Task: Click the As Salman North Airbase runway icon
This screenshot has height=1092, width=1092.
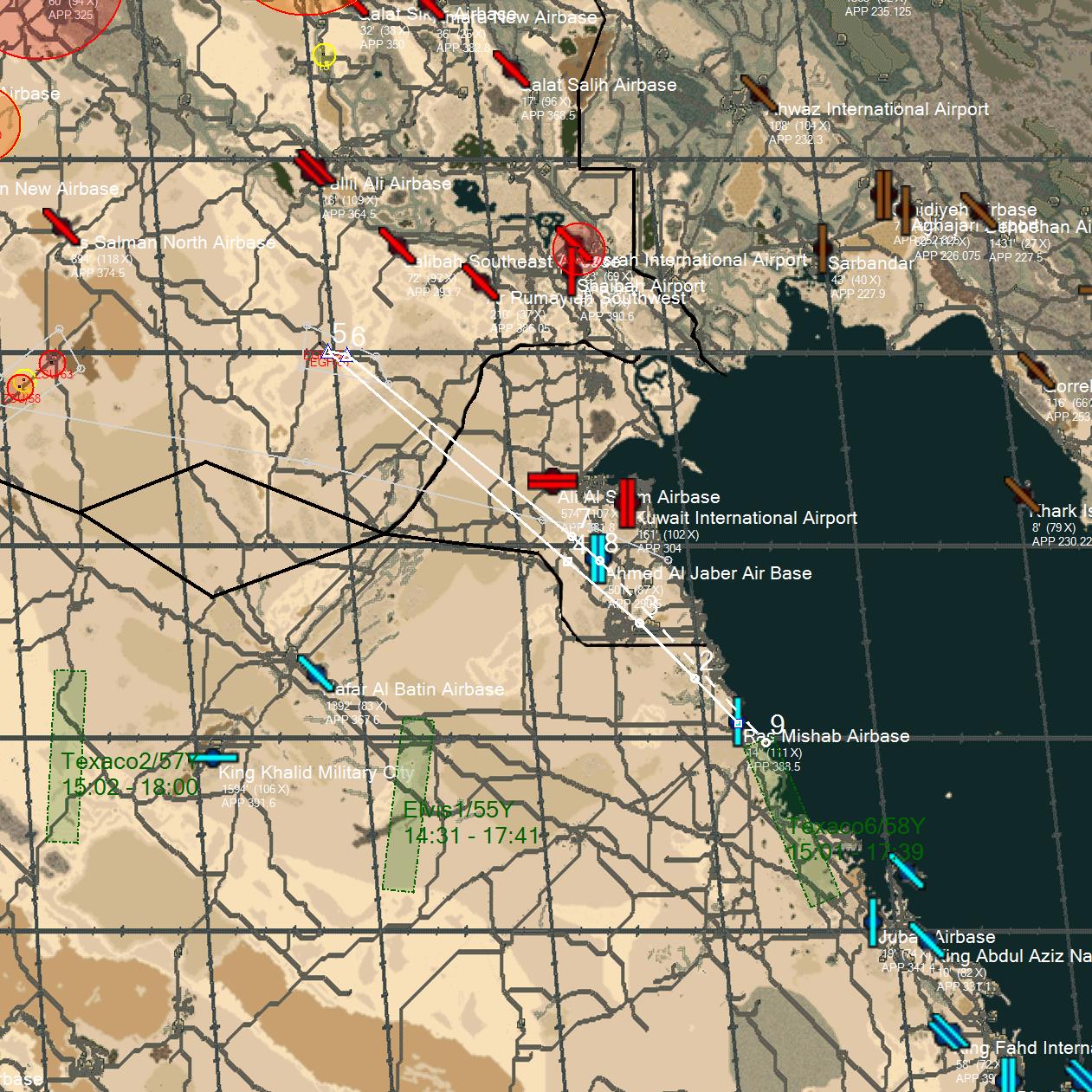Action: (x=61, y=227)
